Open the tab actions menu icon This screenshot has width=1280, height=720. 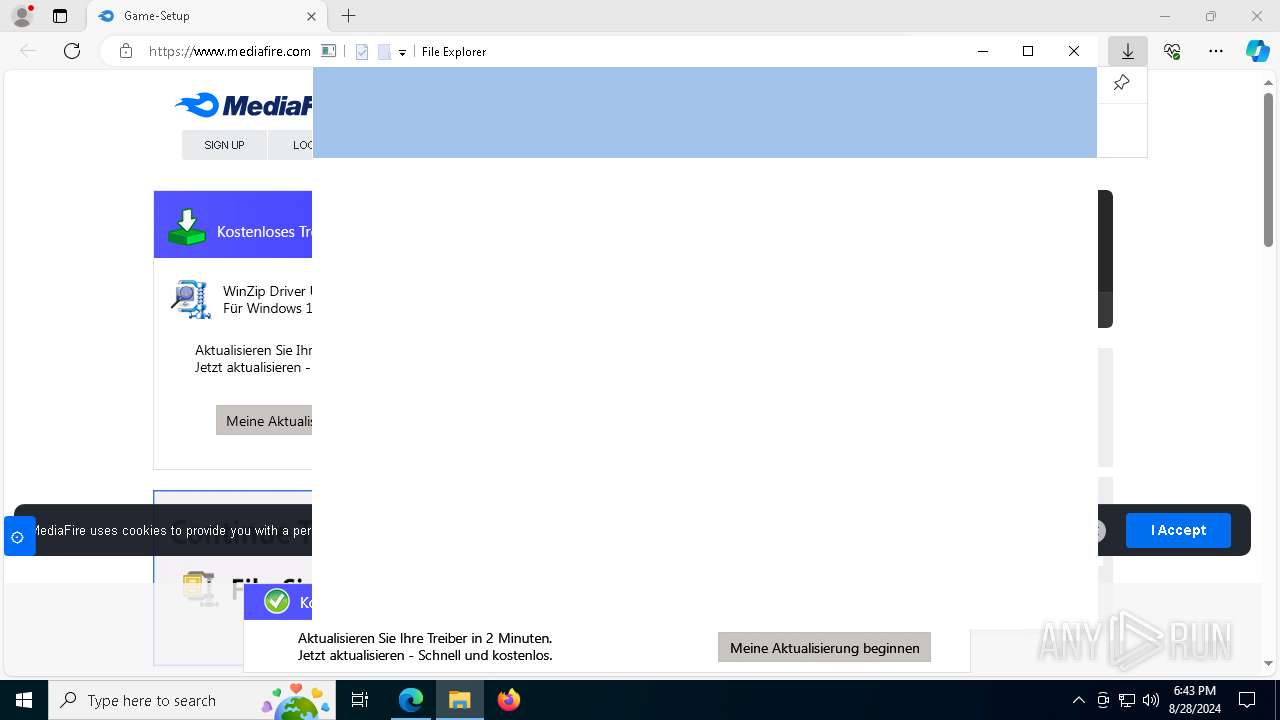60,16
